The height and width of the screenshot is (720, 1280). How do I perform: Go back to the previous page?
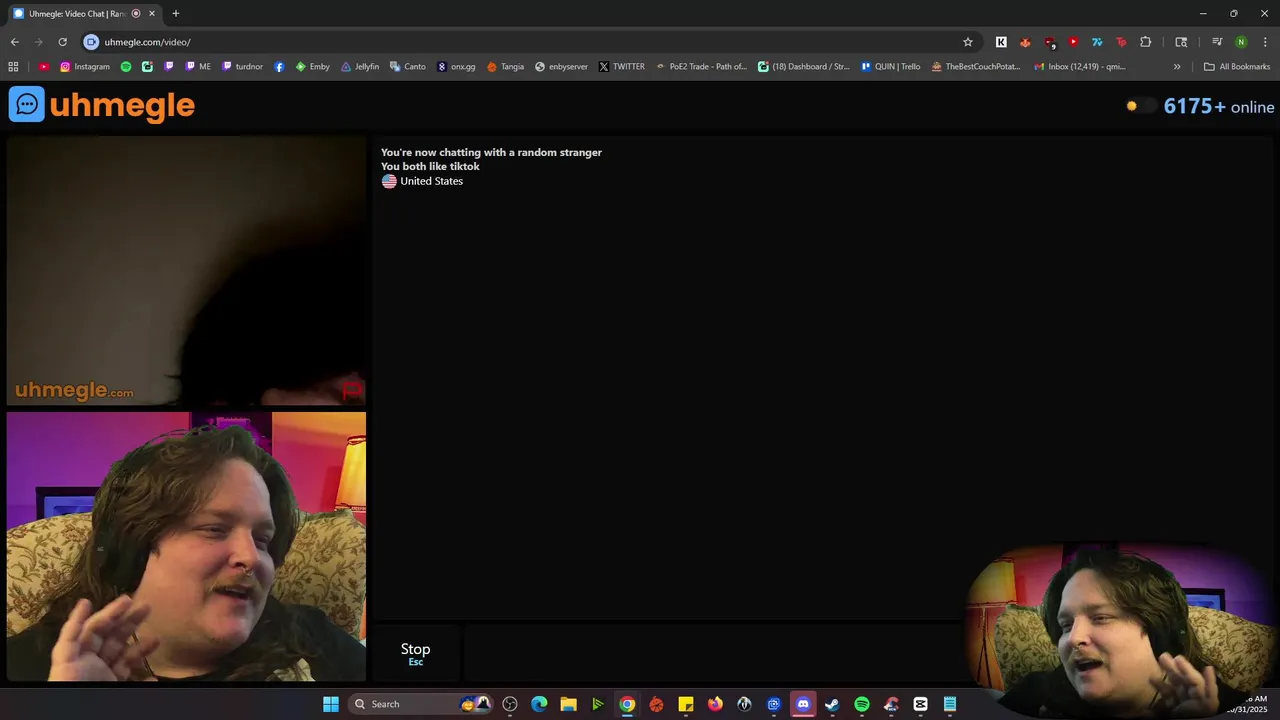point(14,42)
